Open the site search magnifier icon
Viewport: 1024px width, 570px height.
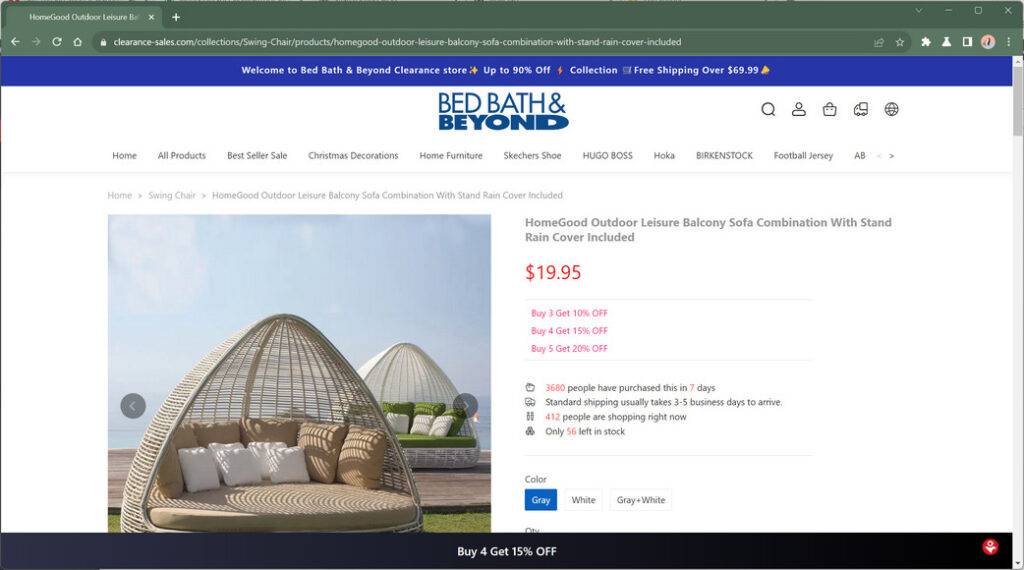(768, 109)
